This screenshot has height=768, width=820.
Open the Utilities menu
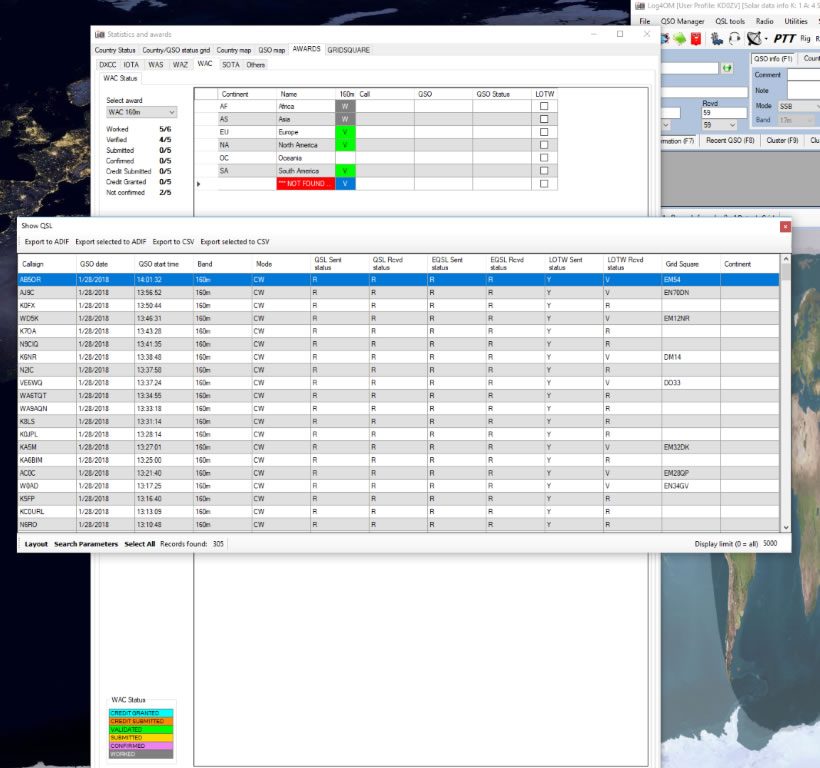point(796,21)
